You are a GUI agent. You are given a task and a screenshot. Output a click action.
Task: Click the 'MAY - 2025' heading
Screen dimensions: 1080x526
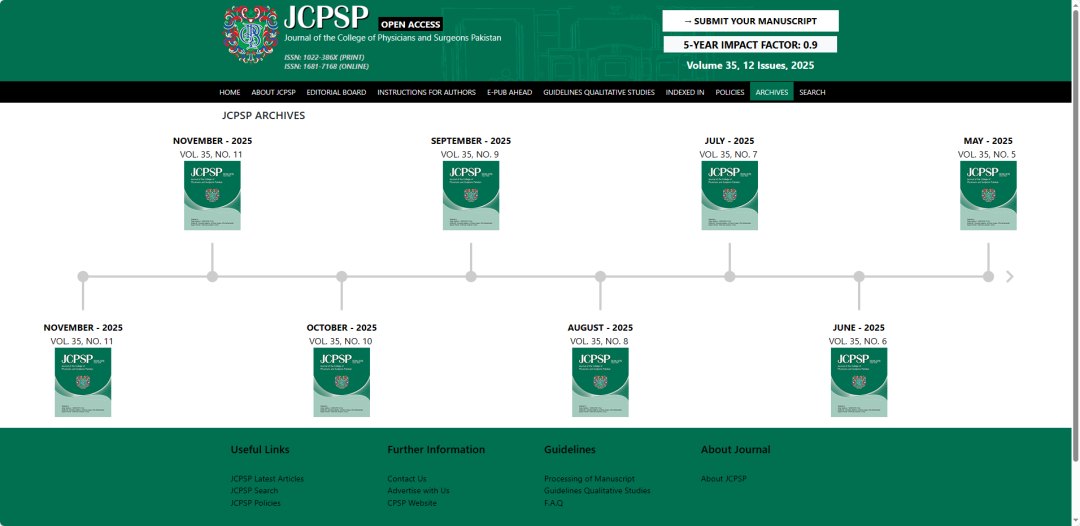[x=988, y=141]
